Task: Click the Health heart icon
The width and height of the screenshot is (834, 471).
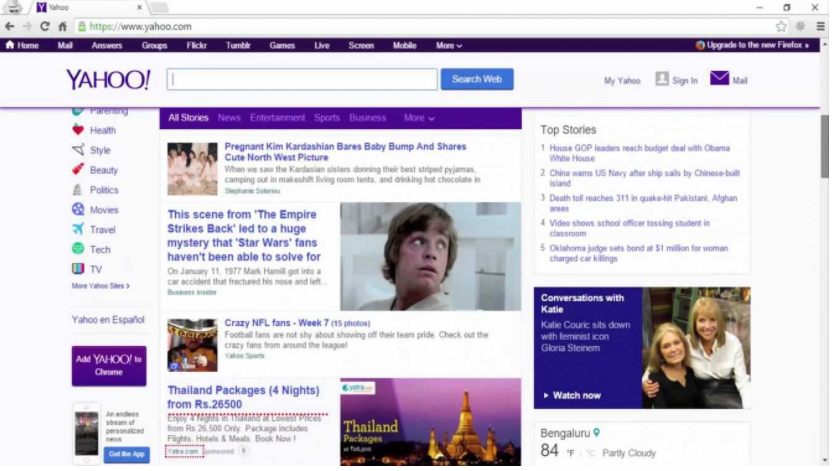Action: pos(78,130)
